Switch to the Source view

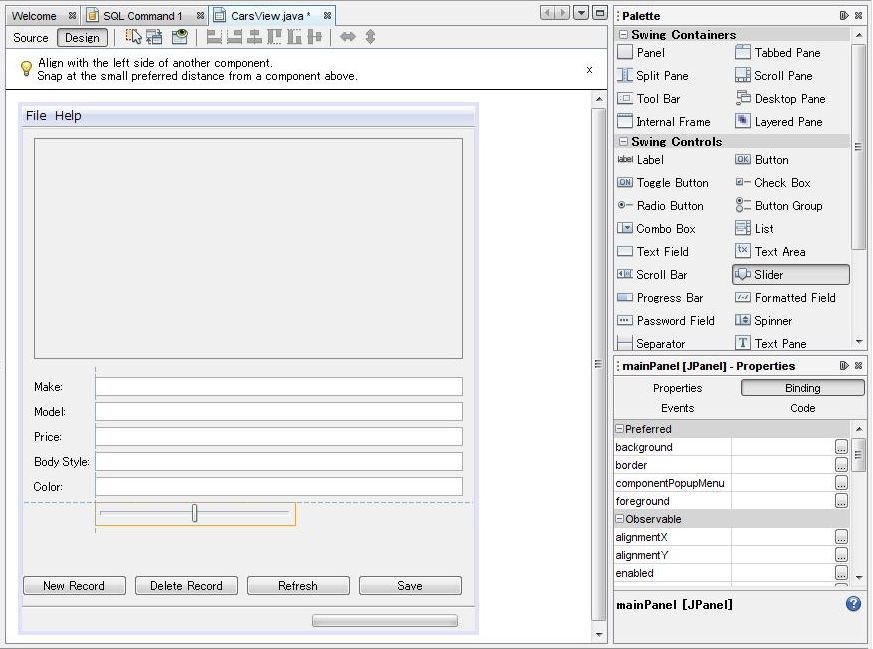31,38
